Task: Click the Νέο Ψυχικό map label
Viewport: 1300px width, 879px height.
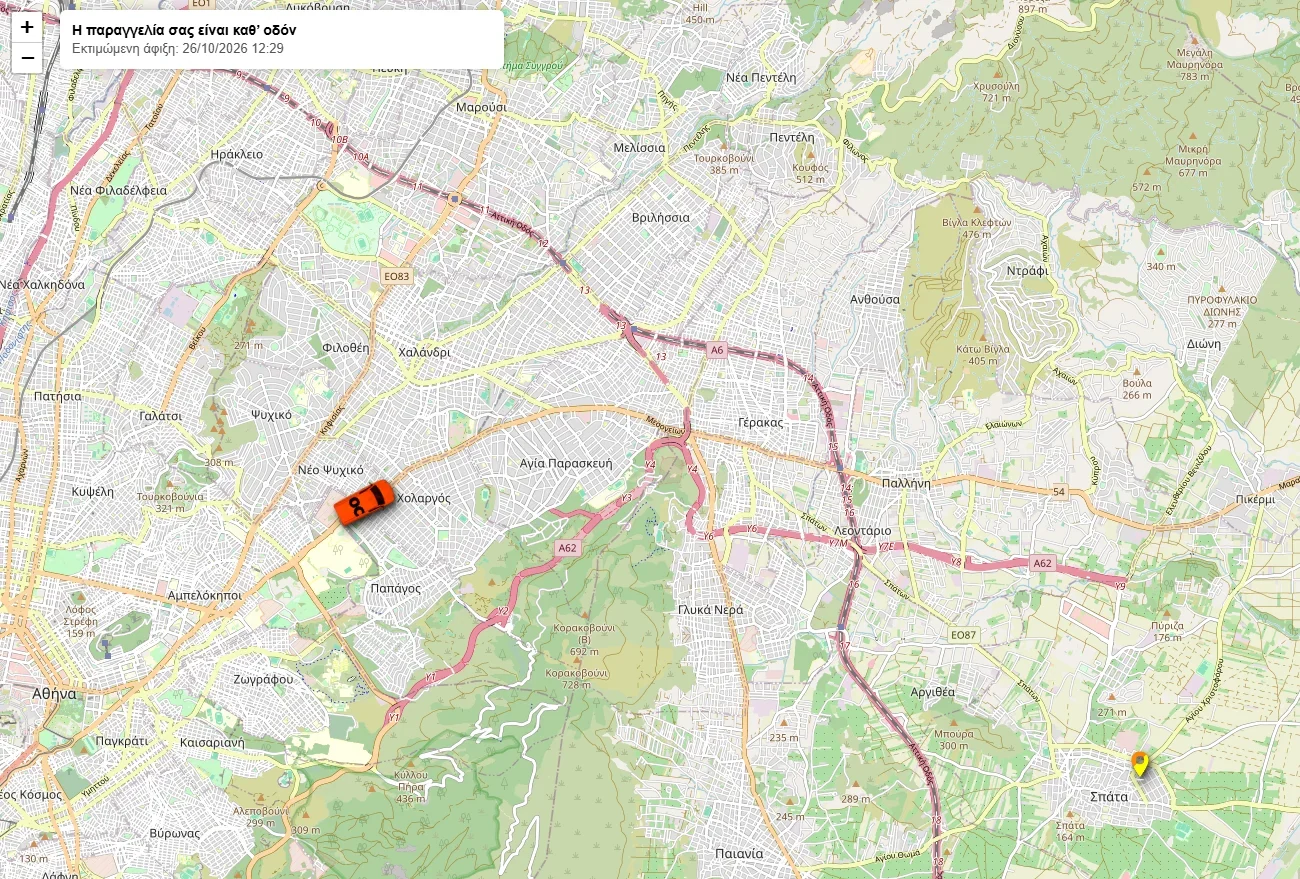Action: (330, 470)
